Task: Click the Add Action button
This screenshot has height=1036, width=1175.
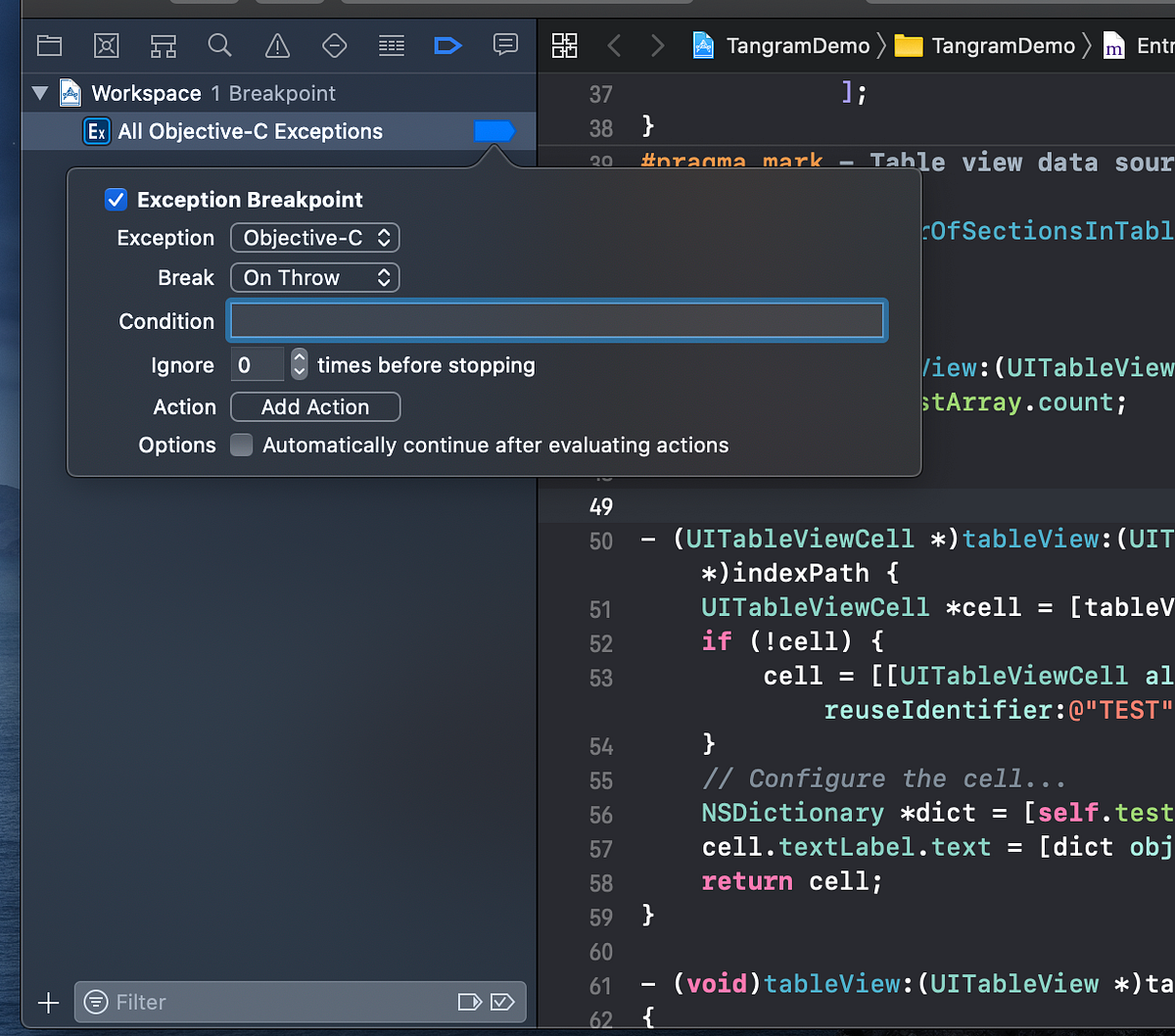Action: pyautogui.click(x=314, y=406)
